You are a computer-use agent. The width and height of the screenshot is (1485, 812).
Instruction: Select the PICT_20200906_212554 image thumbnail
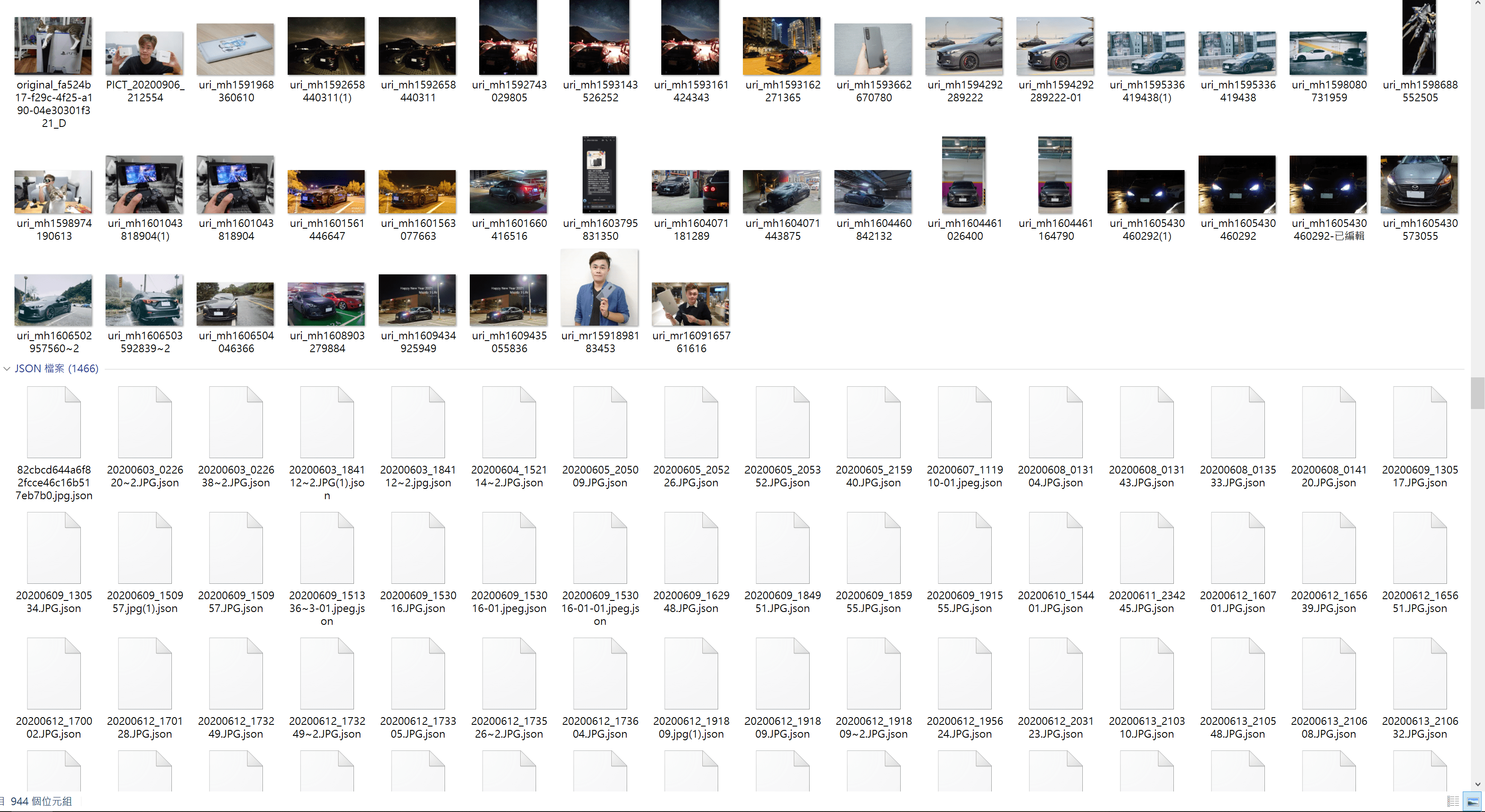144,53
